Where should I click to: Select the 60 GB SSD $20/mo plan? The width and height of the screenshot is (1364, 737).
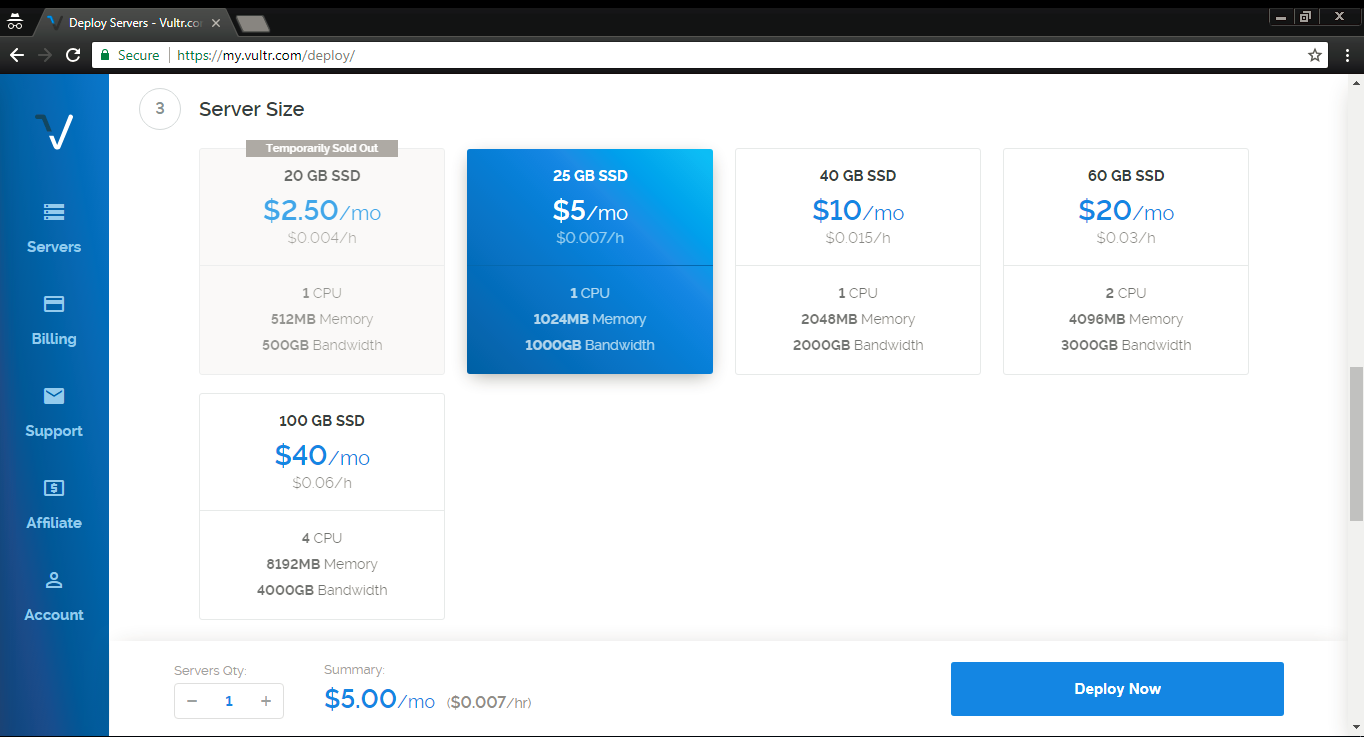tap(1125, 261)
